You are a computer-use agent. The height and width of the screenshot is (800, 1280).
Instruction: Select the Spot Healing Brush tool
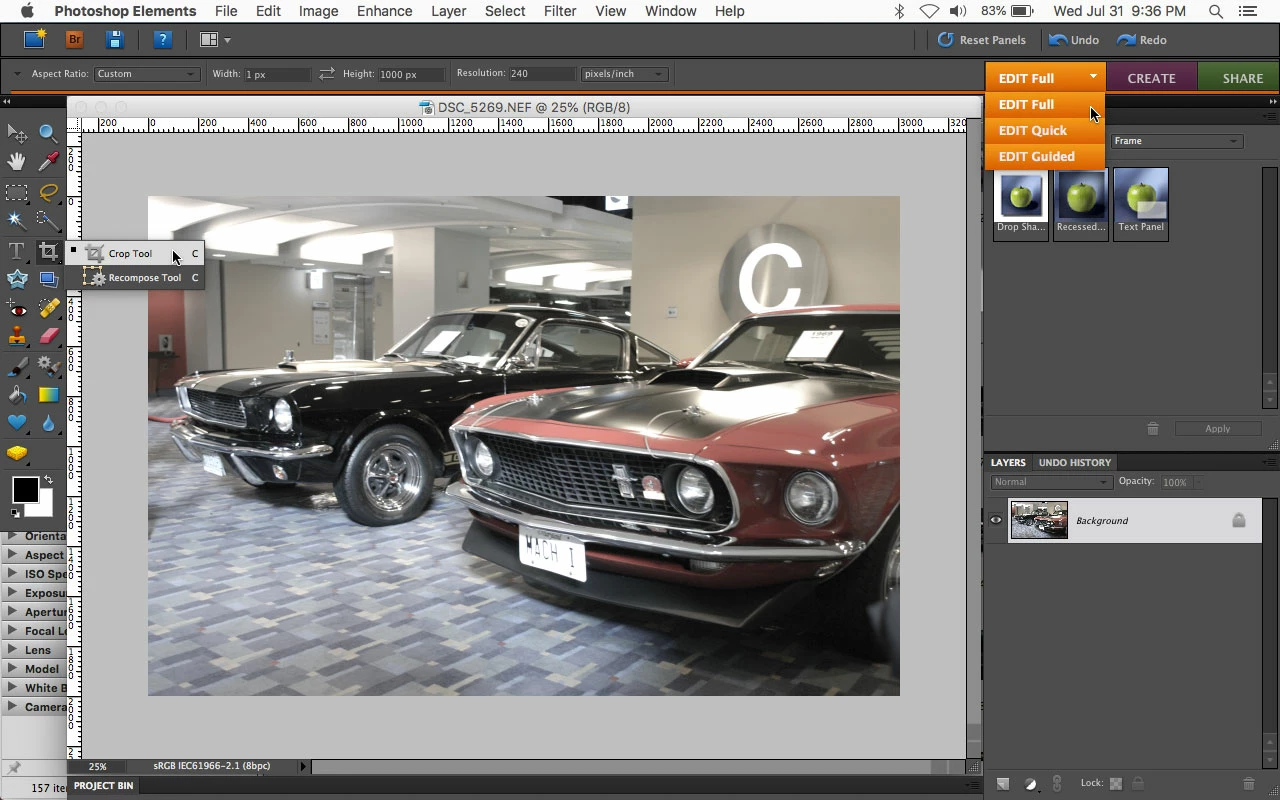(x=48, y=308)
